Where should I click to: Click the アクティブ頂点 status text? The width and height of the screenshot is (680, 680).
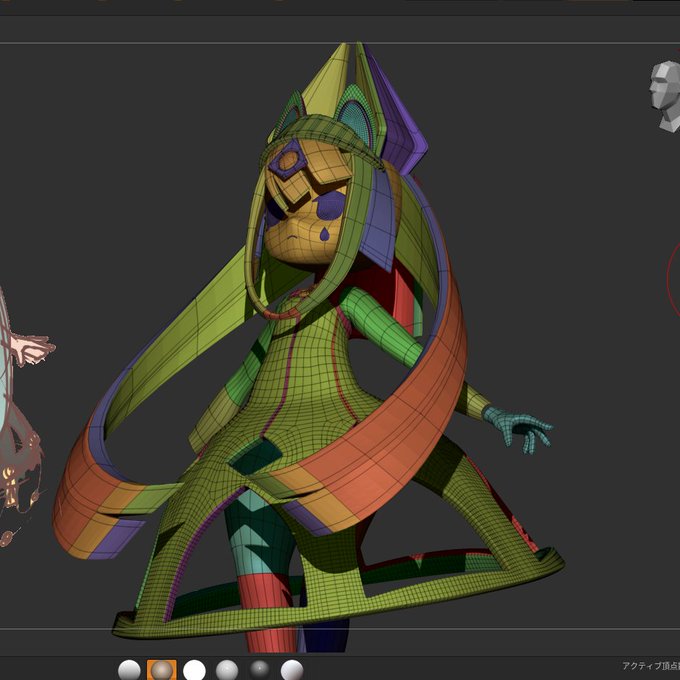coord(651,666)
